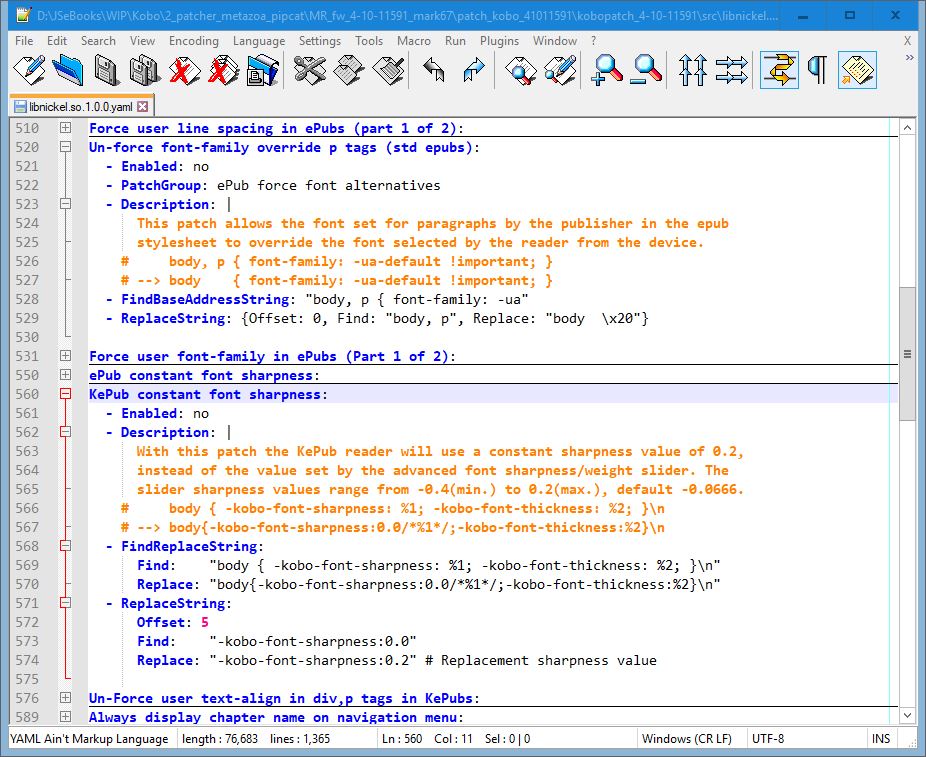This screenshot has width=926, height=757.
Task: Open the Plugins menu
Action: [499, 41]
